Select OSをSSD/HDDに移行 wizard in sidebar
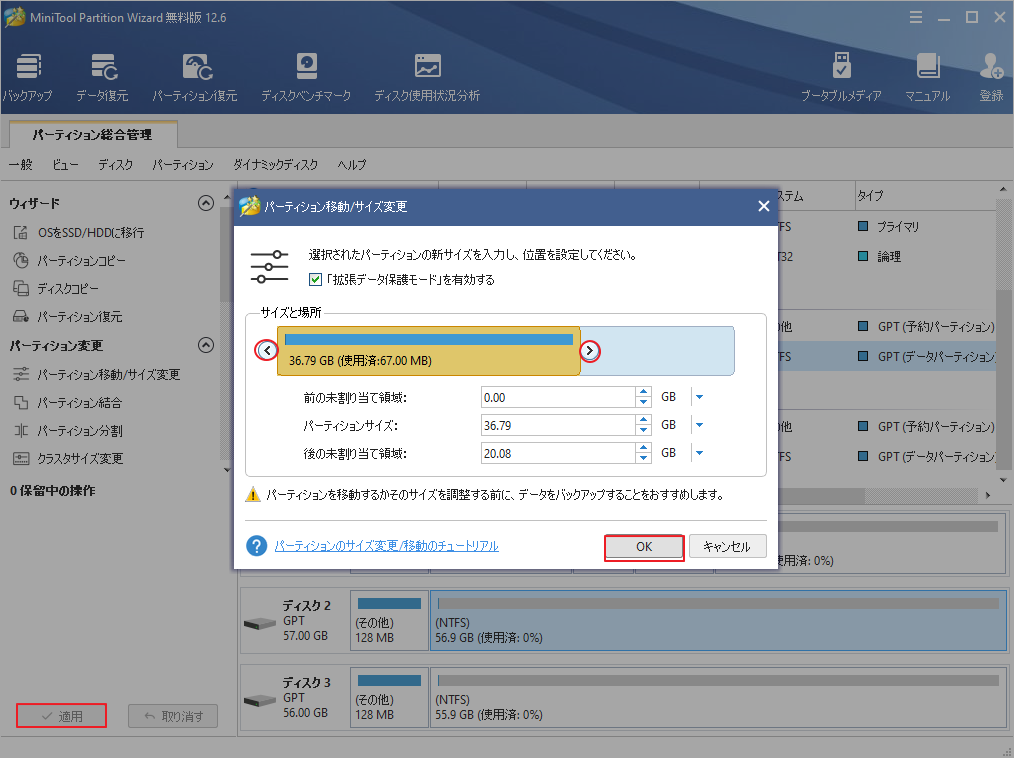The image size is (1014, 758). tap(90, 232)
